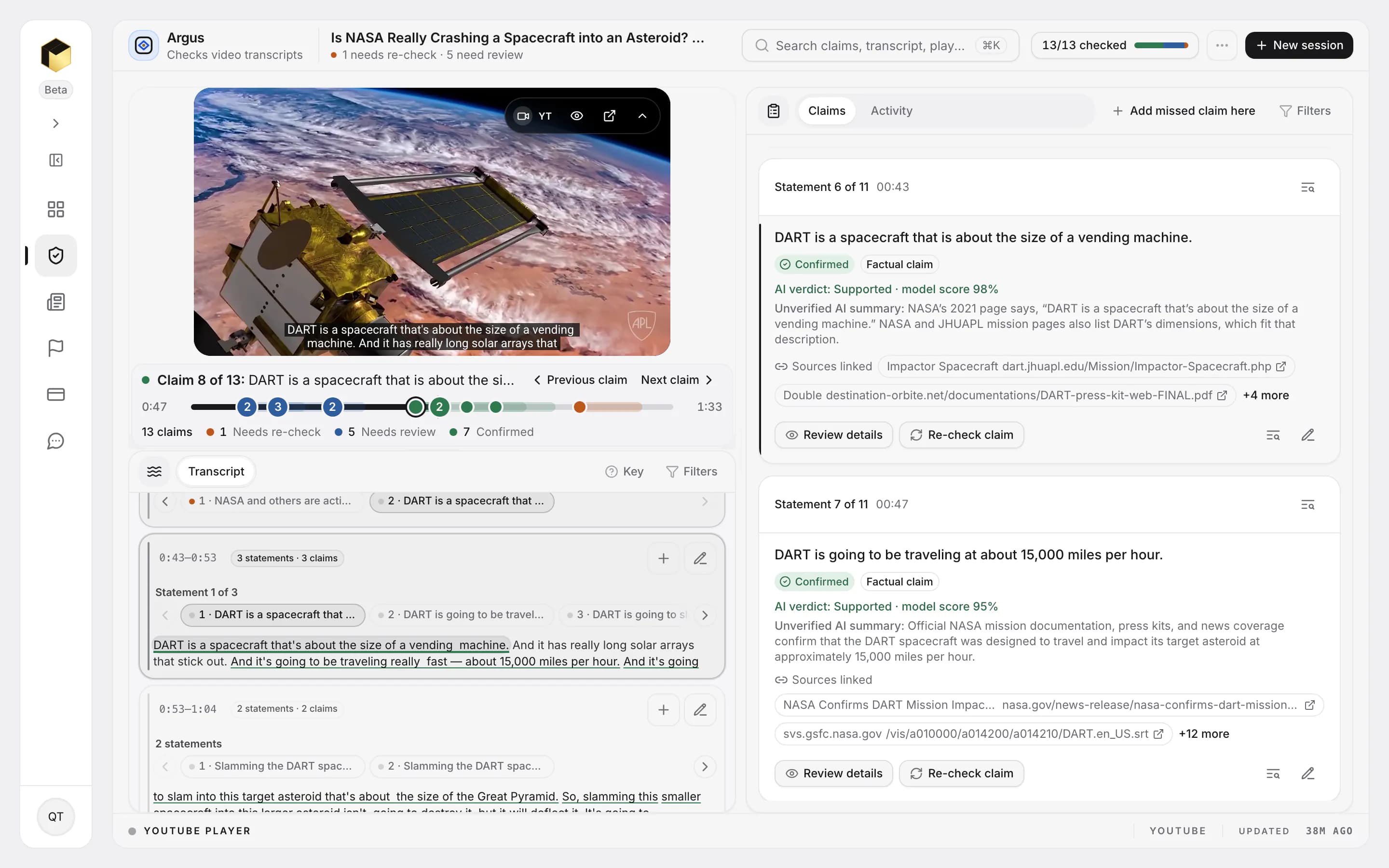Image resolution: width=1389 pixels, height=868 pixels.
Task: Switch to the Activity tab
Action: pyautogui.click(x=891, y=111)
